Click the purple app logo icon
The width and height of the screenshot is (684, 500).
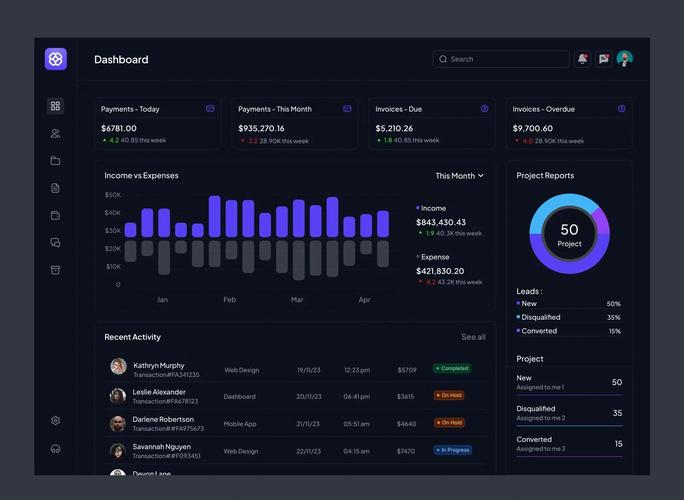pyautogui.click(x=56, y=59)
